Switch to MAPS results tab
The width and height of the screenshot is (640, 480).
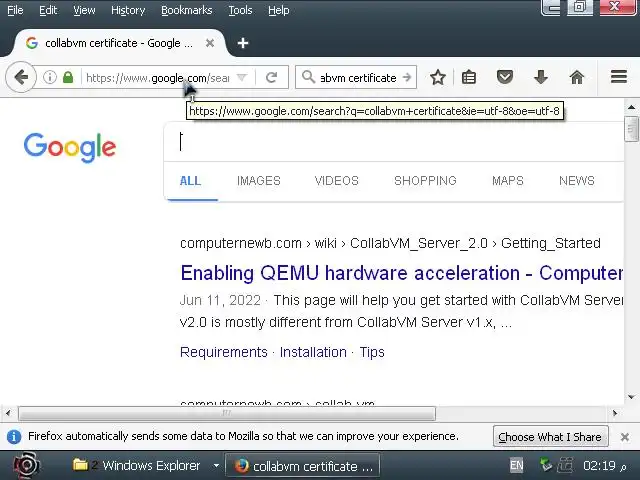click(x=507, y=181)
